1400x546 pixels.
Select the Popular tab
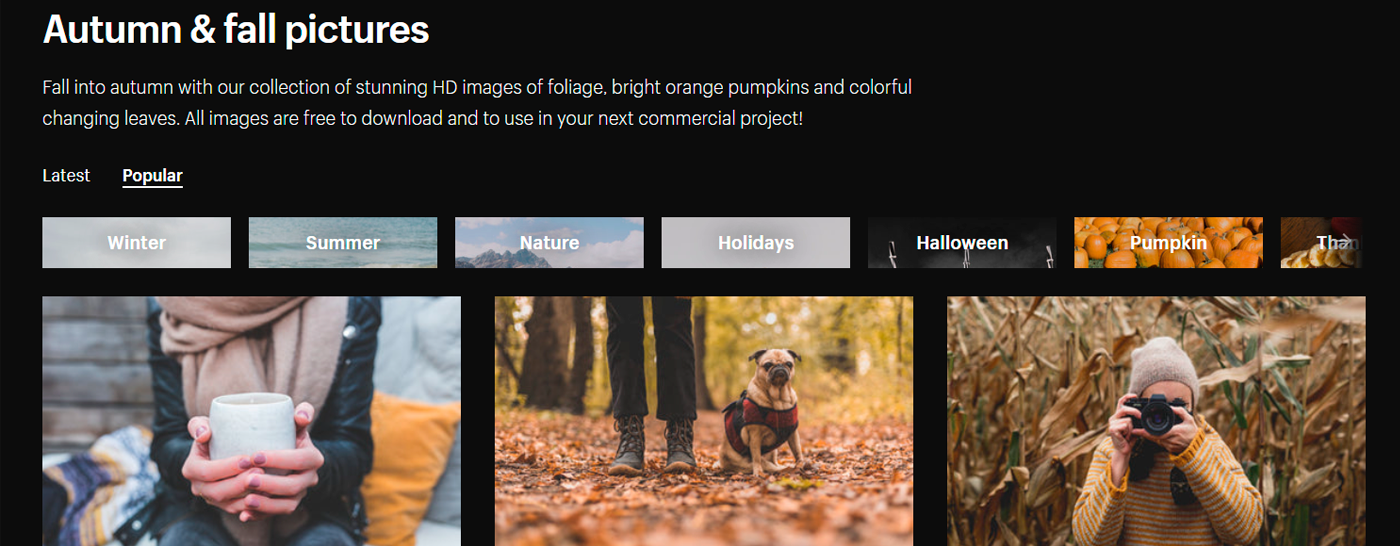coord(152,176)
